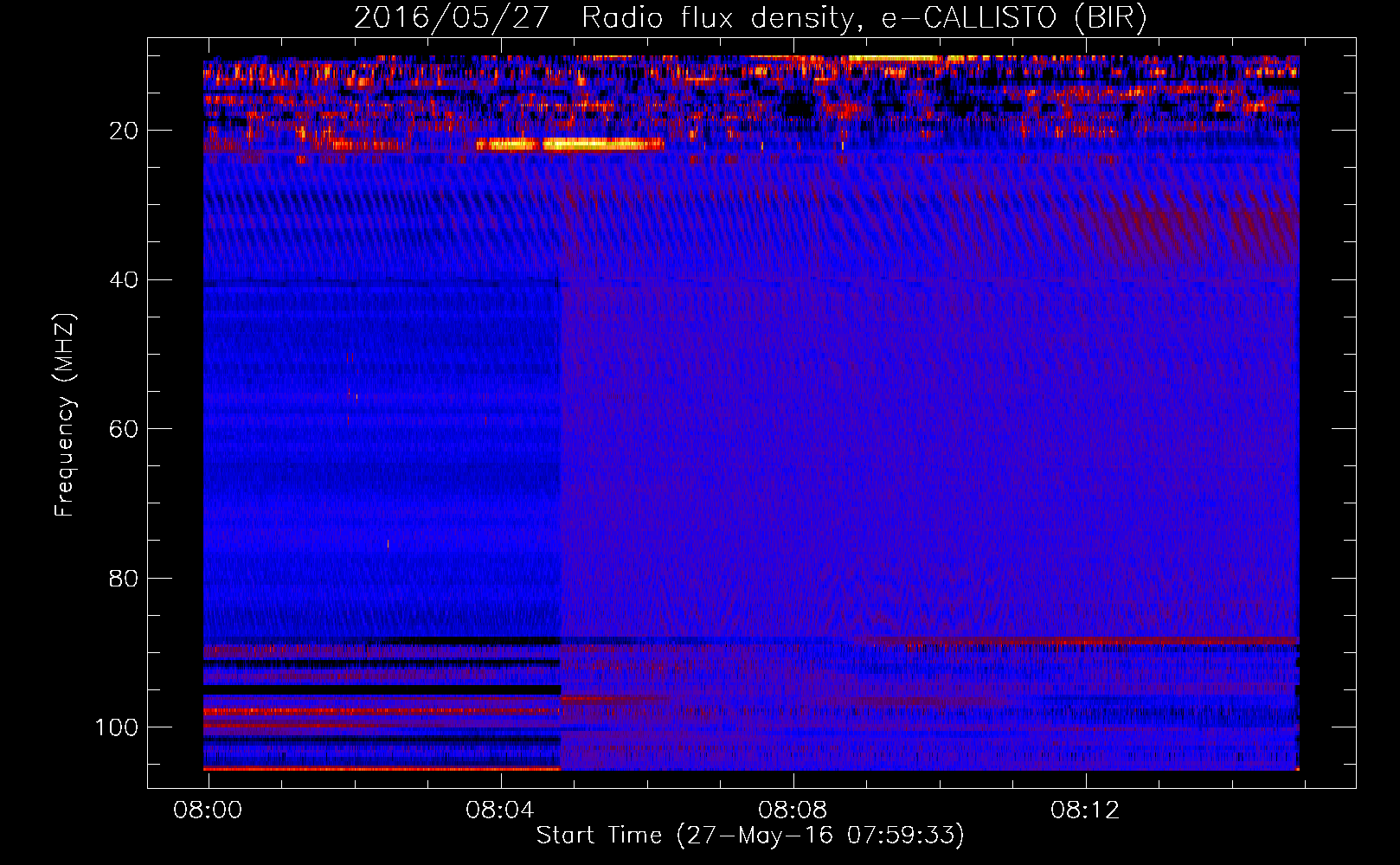Click the 08:04 time tick label
Screen dimensions: 1400x865
pos(500,811)
